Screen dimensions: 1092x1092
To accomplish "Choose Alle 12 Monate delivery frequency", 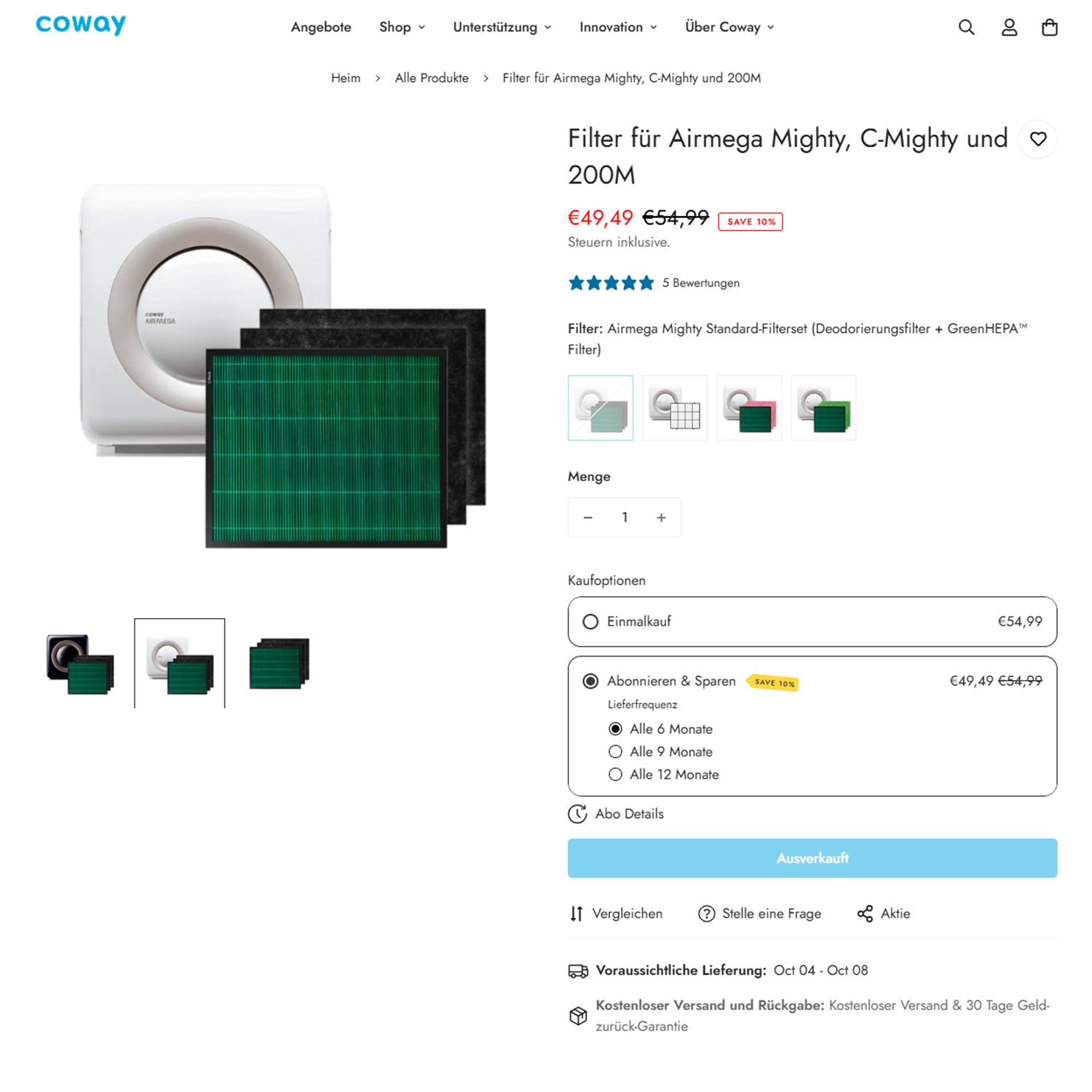I will click(x=616, y=775).
